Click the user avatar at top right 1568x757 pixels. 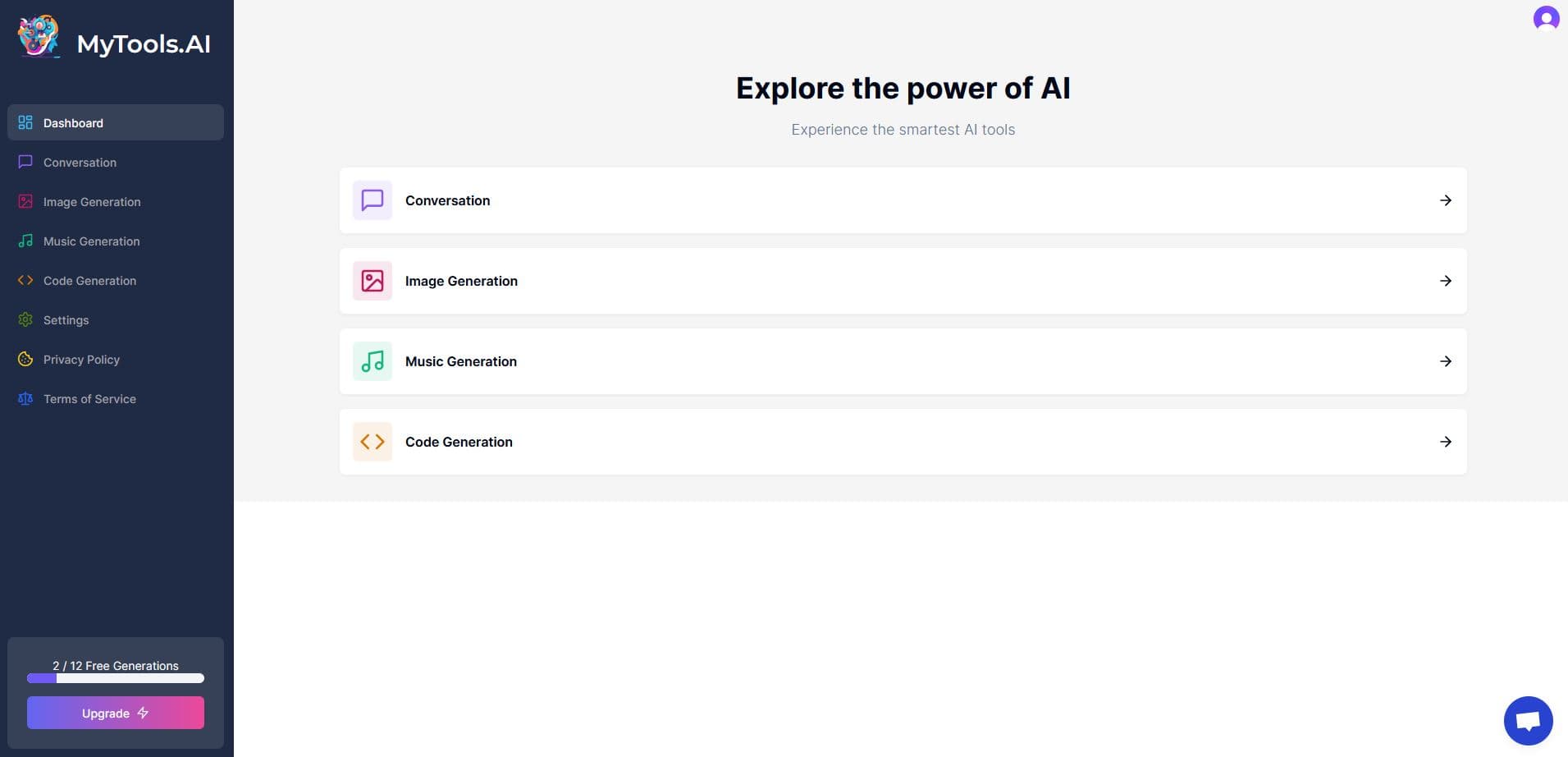(x=1545, y=19)
